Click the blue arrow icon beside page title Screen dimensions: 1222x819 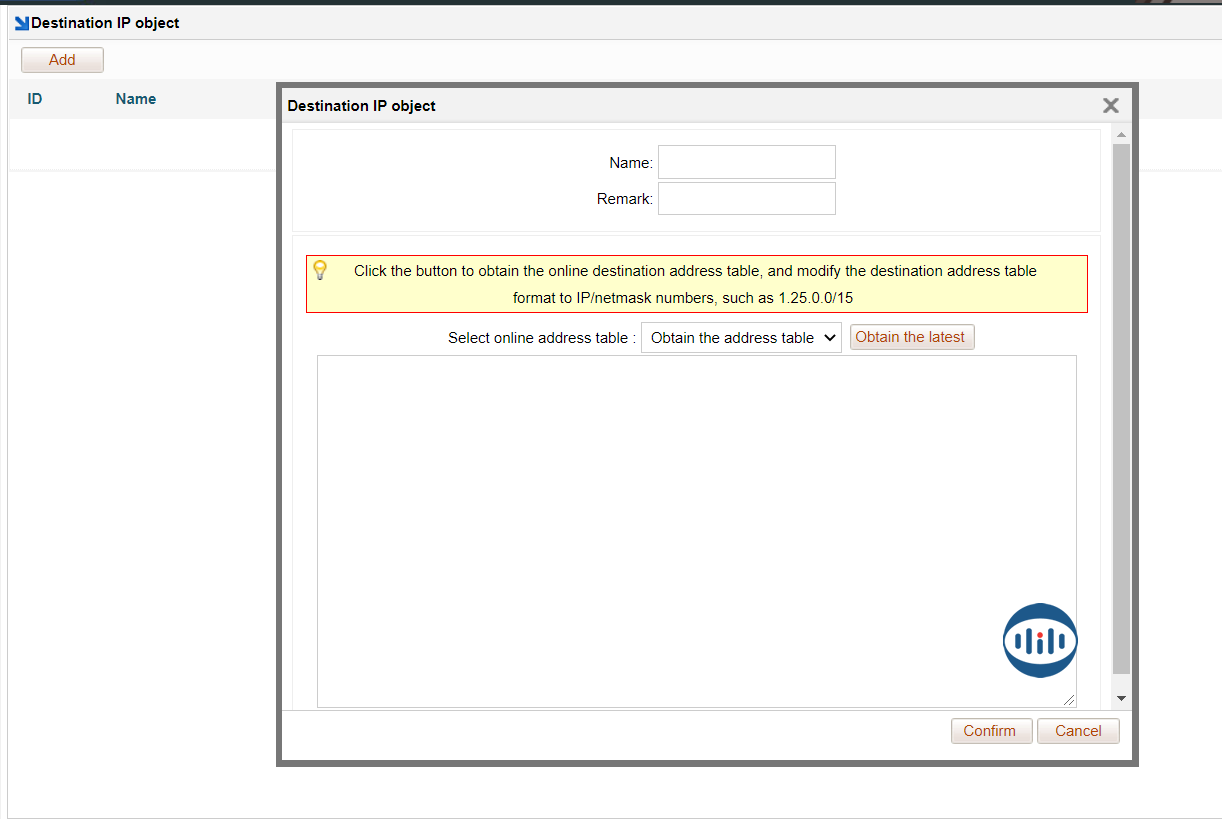point(22,23)
